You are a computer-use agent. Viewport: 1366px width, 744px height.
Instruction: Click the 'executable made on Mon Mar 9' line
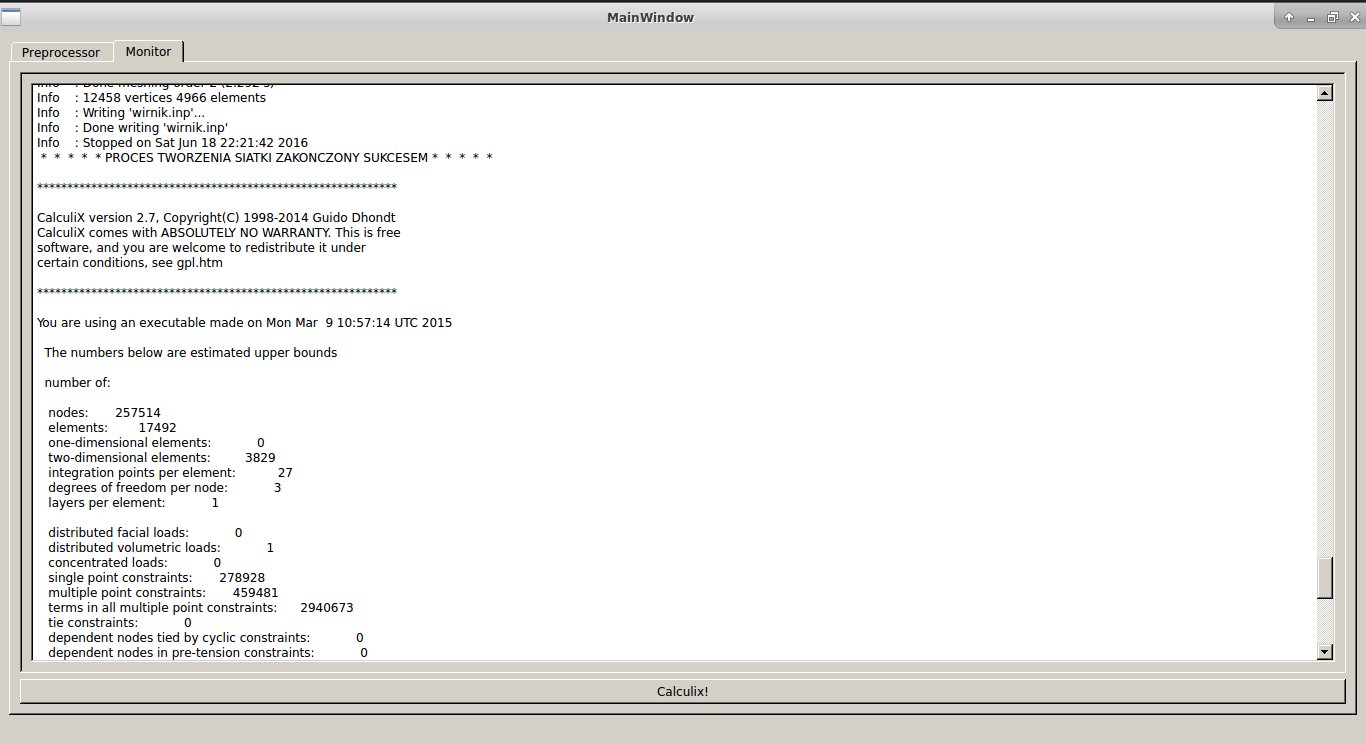click(x=245, y=323)
